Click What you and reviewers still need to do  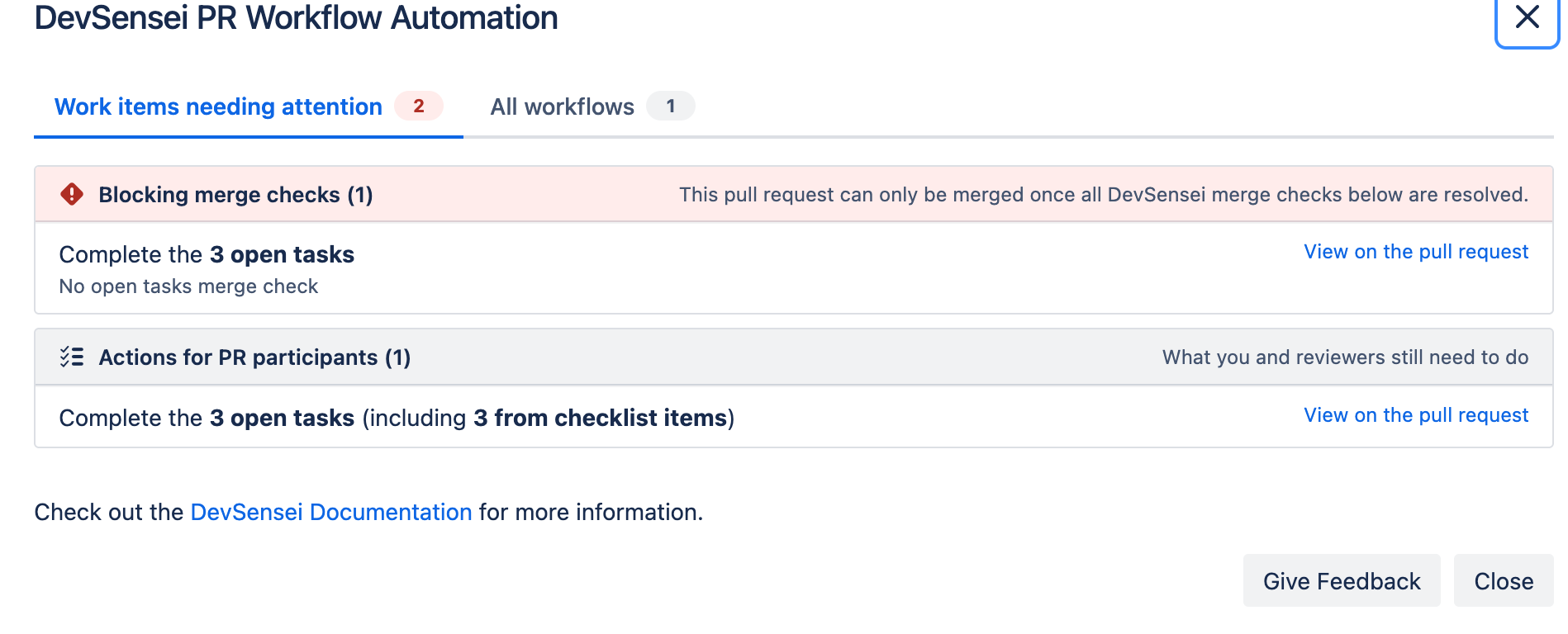coord(1345,357)
